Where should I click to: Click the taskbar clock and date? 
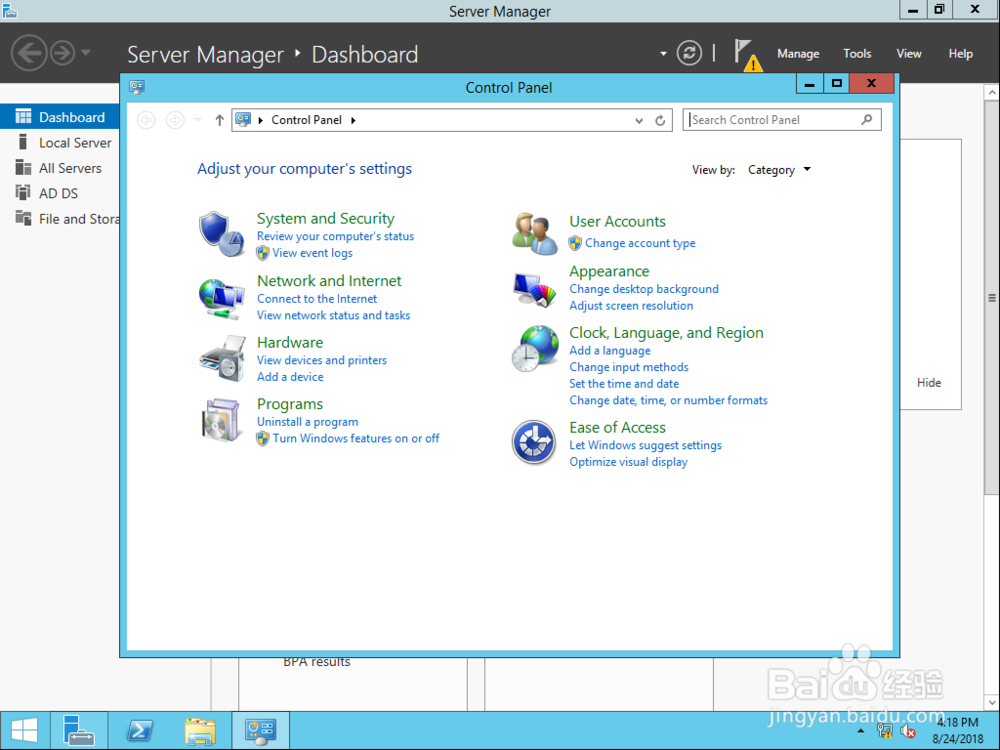click(x=957, y=730)
